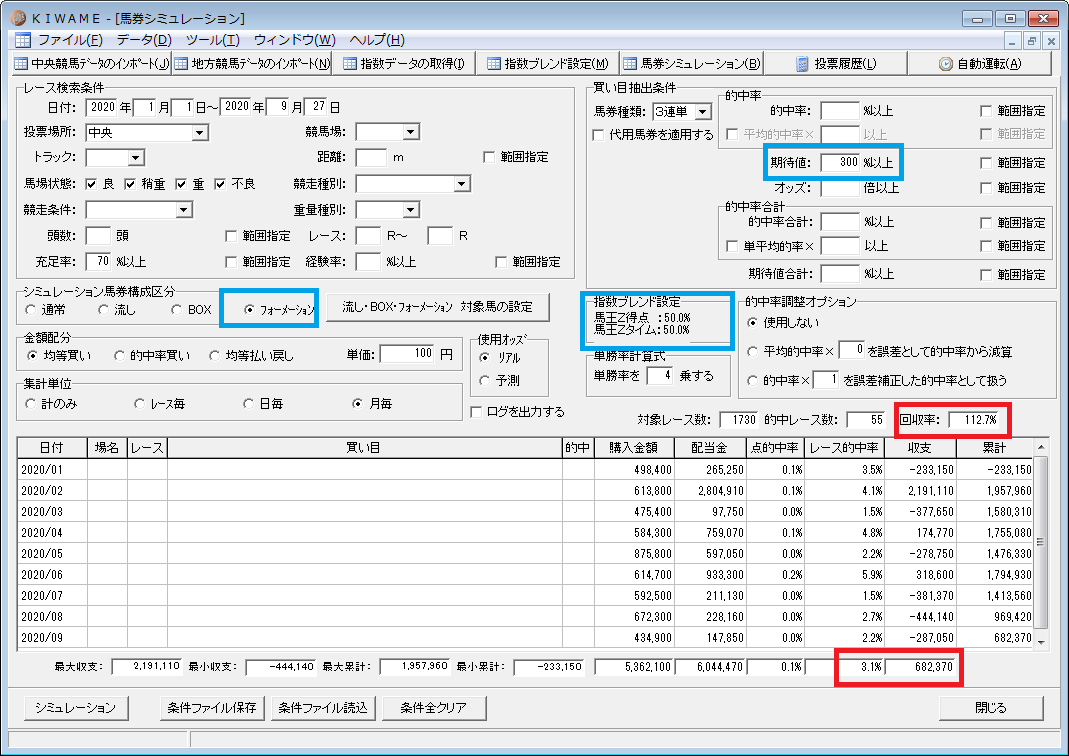Click the 指数ブレンド設定 toolbar icon
Image resolution: width=1069 pixels, height=756 pixels.
click(494, 63)
